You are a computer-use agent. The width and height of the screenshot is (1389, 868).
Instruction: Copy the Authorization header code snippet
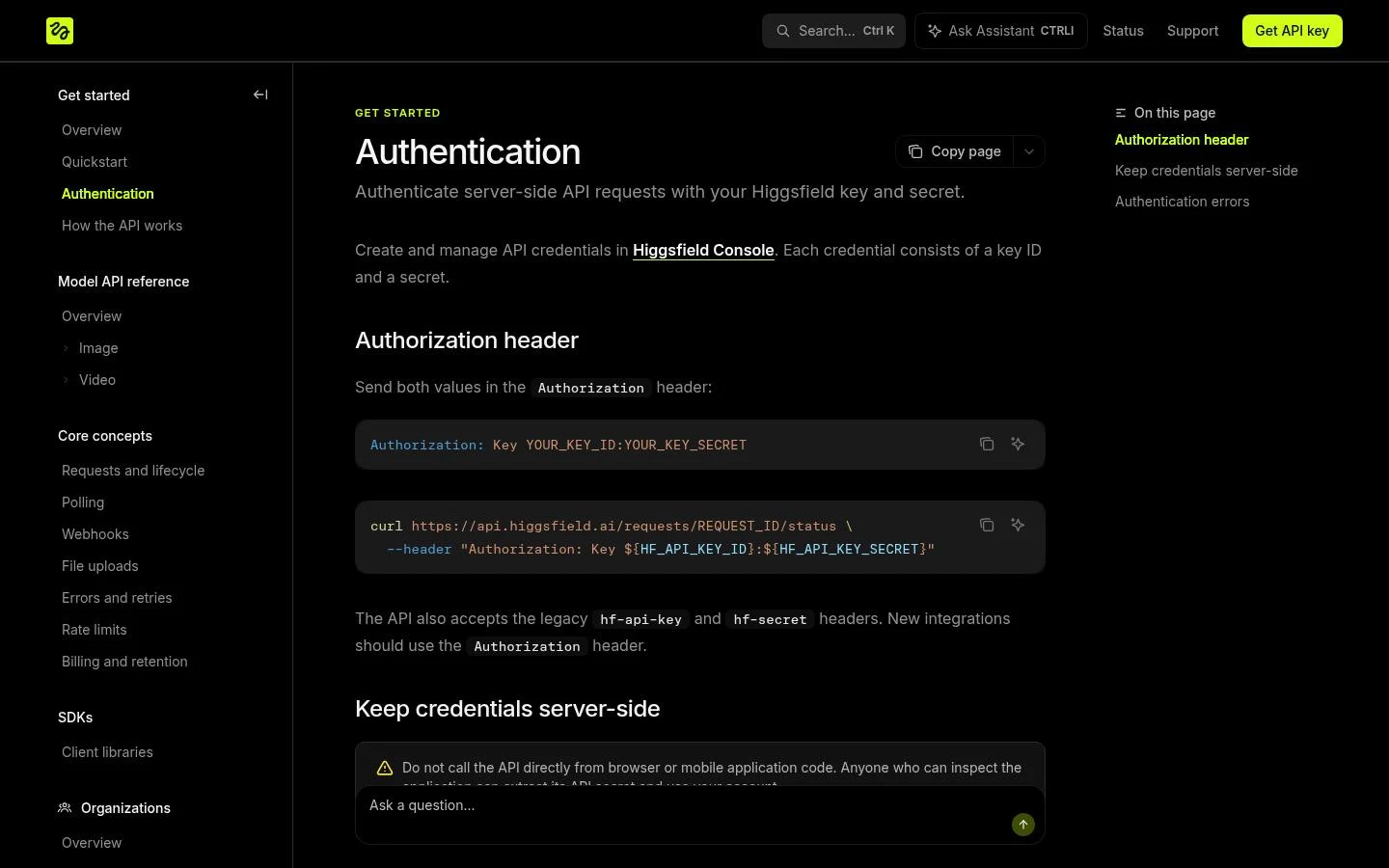click(x=987, y=444)
